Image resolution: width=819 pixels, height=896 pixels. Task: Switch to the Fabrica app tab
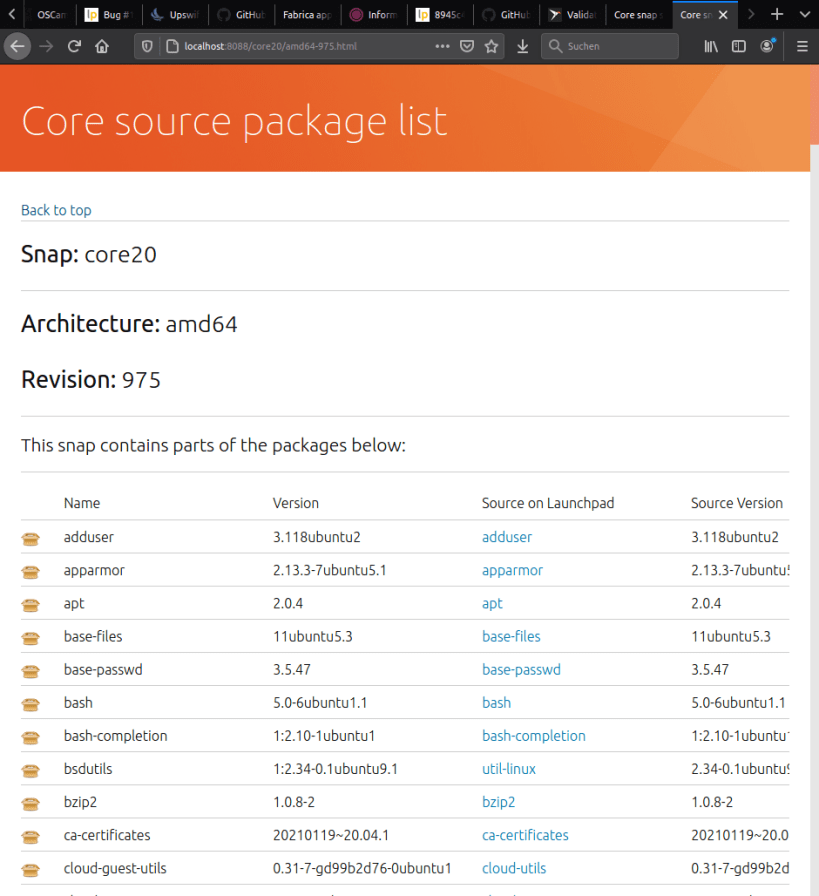305,15
